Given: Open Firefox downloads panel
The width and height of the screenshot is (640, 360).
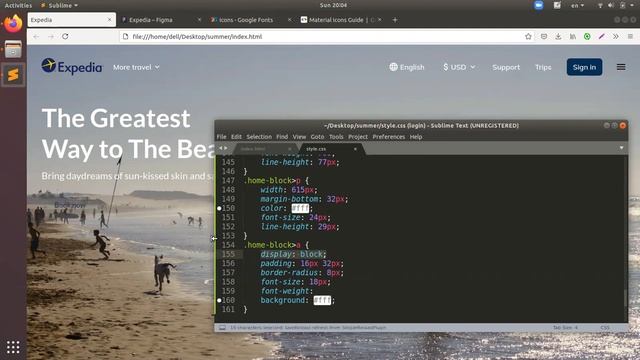Looking at the screenshot, I should 558,37.
